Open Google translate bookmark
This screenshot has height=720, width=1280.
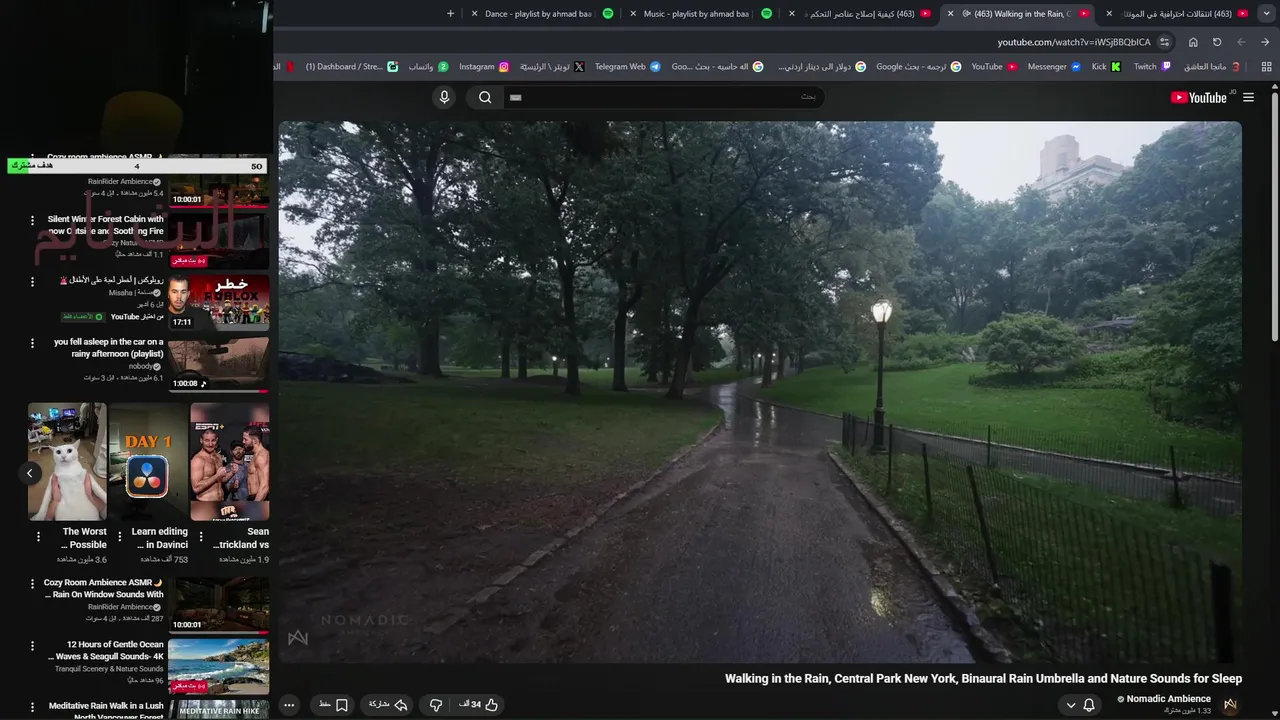(918, 67)
